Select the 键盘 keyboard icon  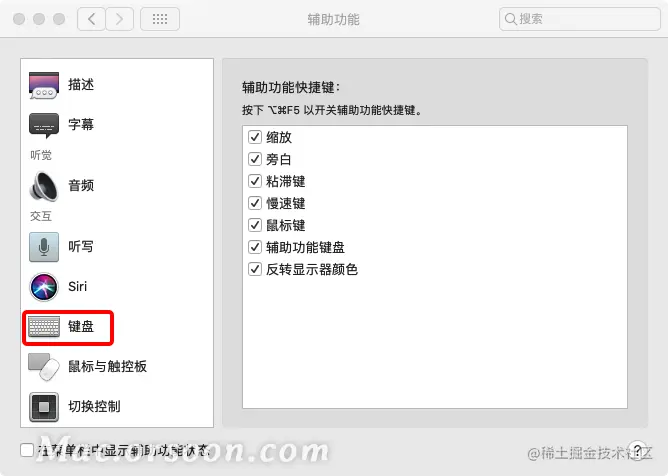tap(43, 327)
